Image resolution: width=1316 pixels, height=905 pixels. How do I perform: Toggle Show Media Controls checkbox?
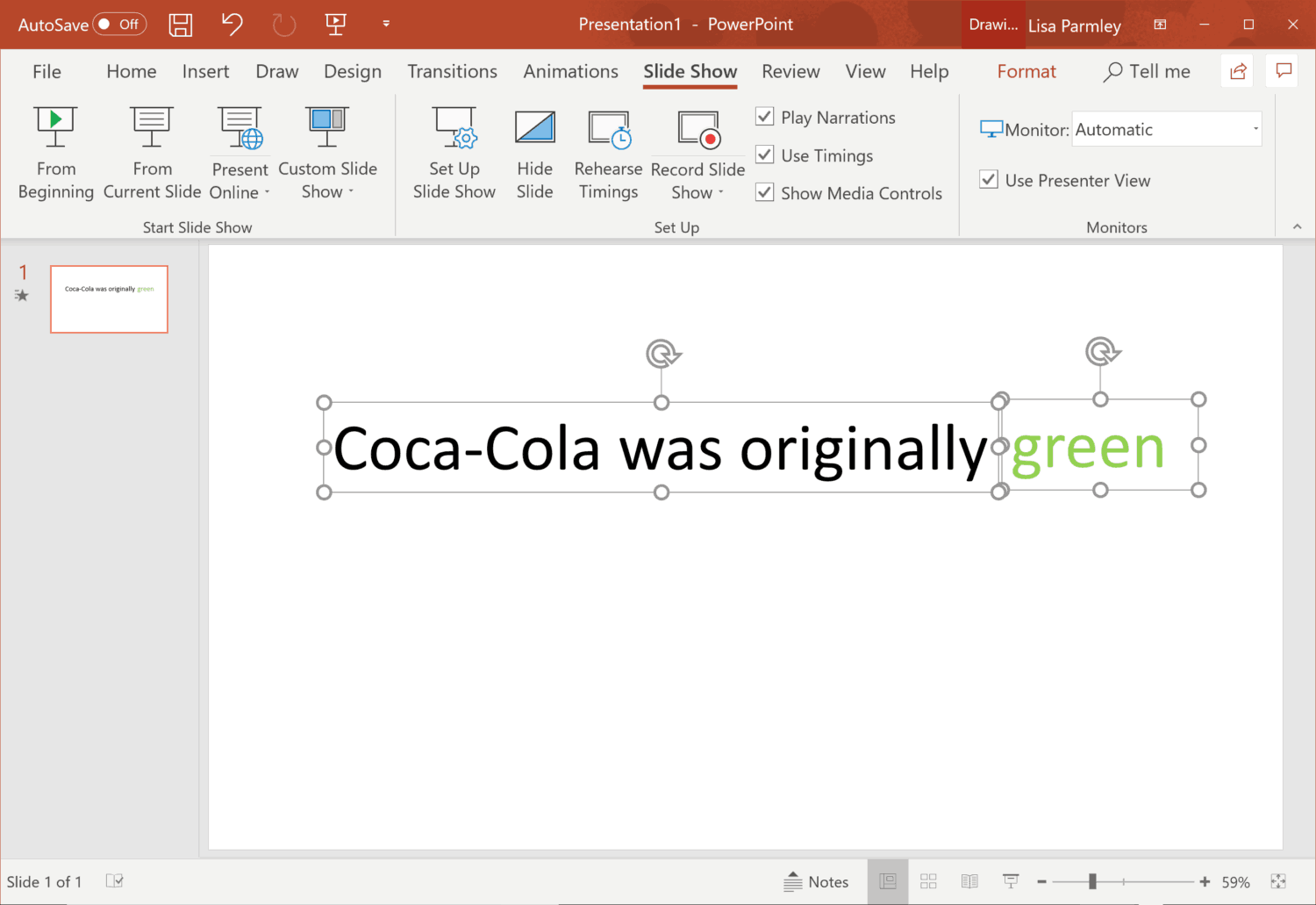point(765,192)
